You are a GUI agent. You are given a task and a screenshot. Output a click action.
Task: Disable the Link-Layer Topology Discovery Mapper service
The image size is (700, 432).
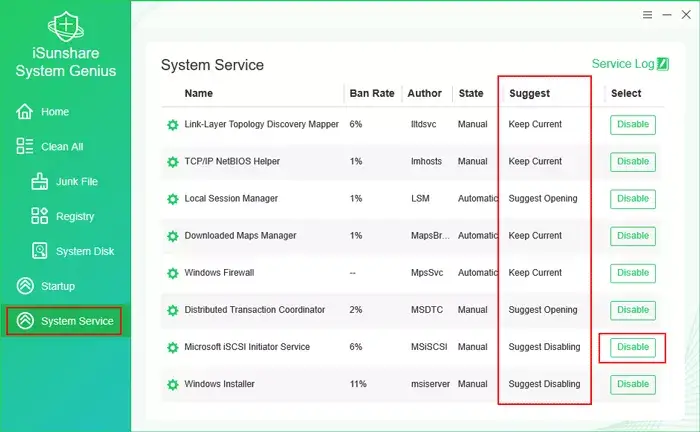pos(633,125)
